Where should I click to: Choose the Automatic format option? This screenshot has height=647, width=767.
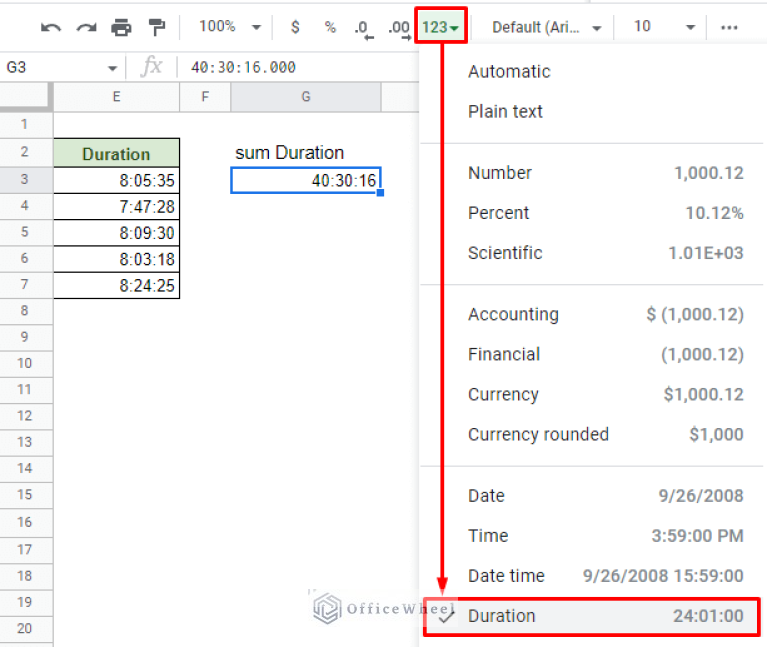(x=509, y=72)
